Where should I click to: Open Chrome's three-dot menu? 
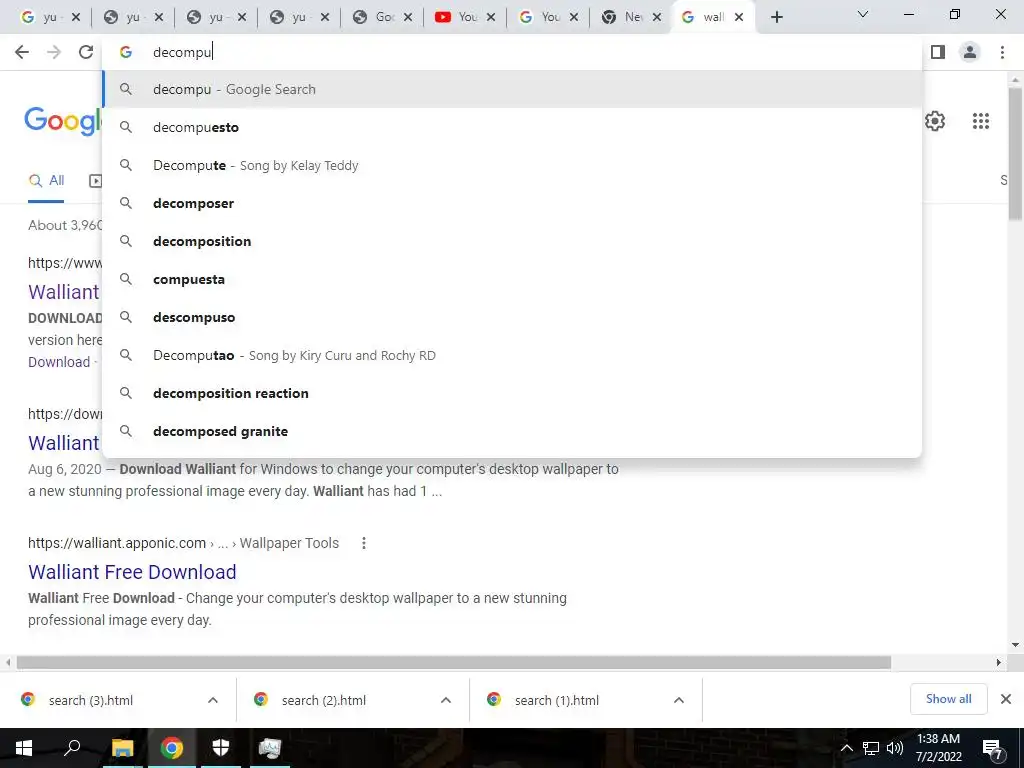click(1002, 52)
